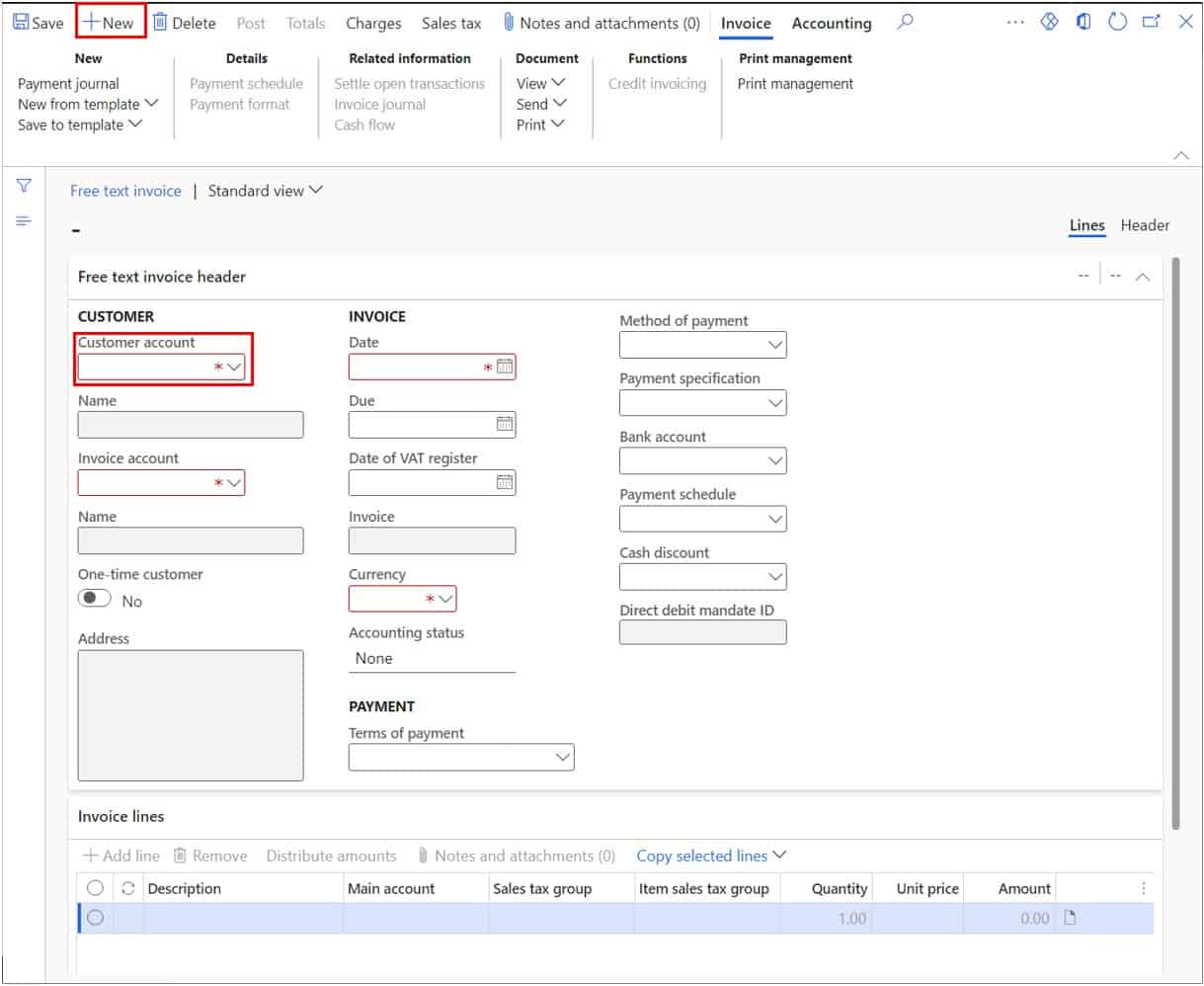Image resolution: width=1204 pixels, height=986 pixels.
Task: Open Print management
Action: pyautogui.click(x=794, y=84)
